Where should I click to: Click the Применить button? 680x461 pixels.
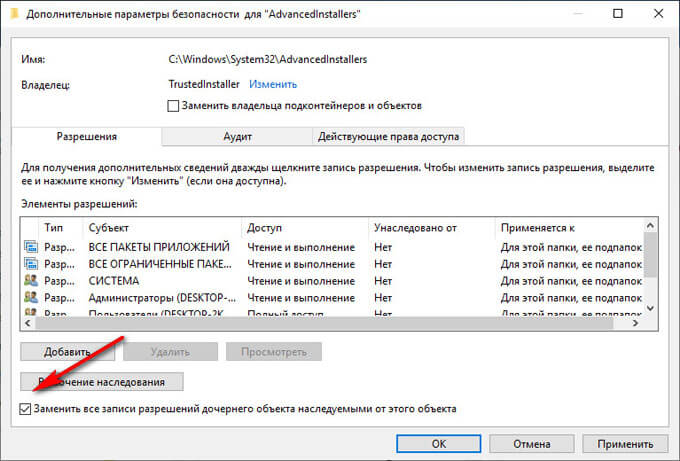click(x=625, y=444)
